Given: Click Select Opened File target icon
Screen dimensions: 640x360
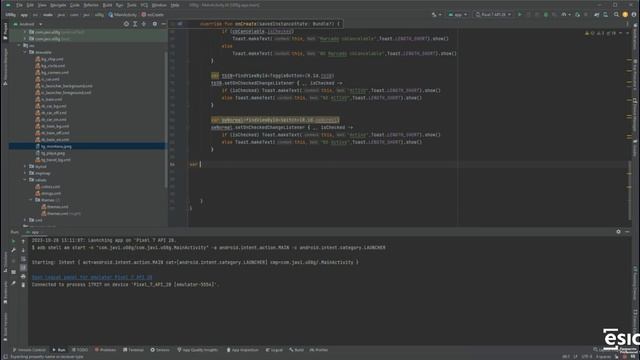Looking at the screenshot, I should (126, 24).
